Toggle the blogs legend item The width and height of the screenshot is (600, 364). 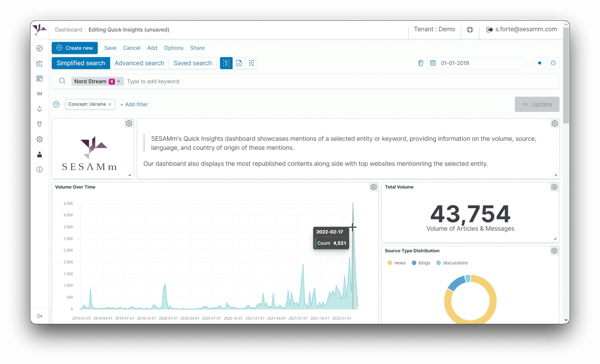coord(421,263)
